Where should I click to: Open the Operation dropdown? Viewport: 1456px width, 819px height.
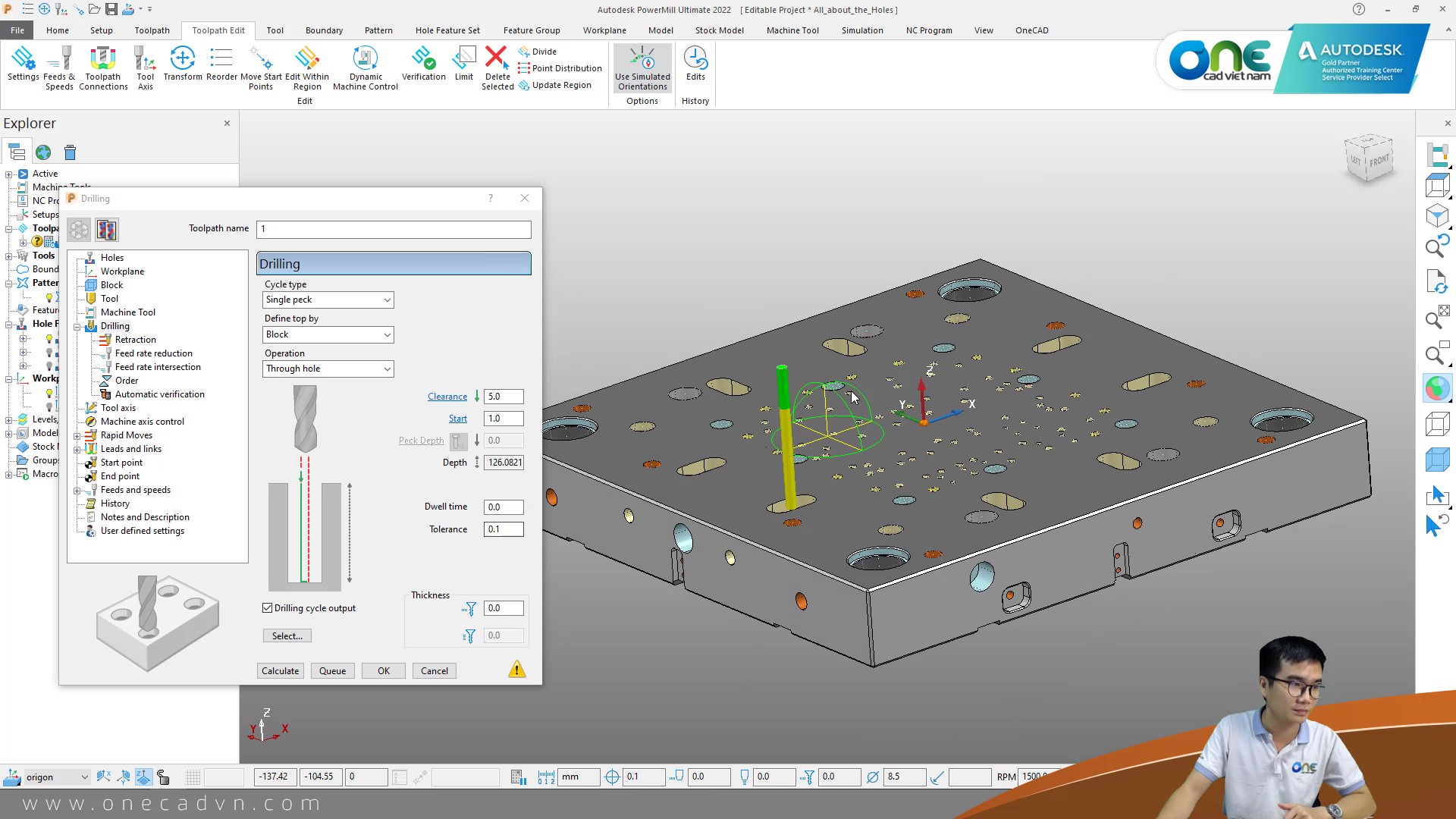328,369
